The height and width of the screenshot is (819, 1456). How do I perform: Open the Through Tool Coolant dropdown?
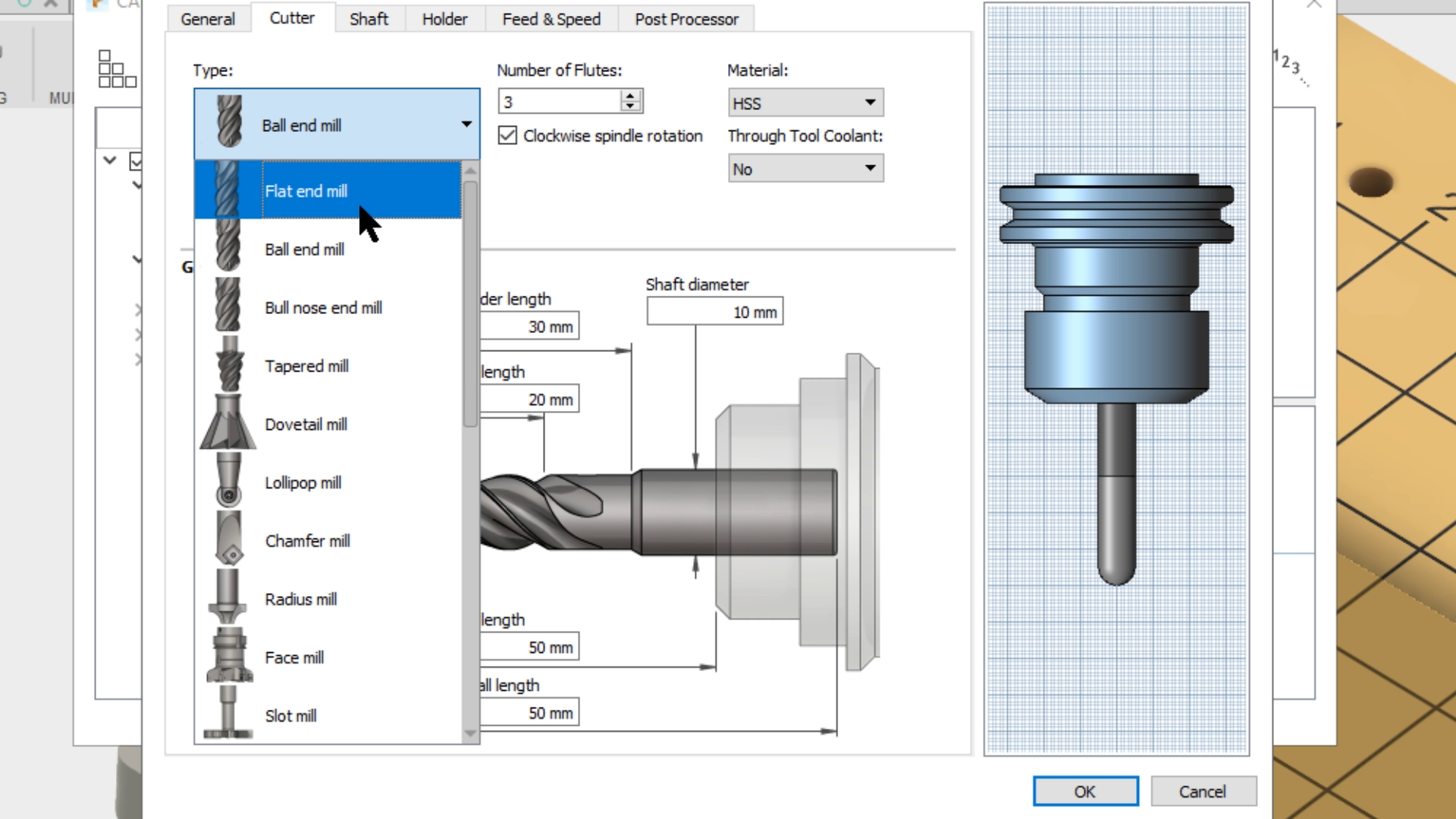(805, 168)
